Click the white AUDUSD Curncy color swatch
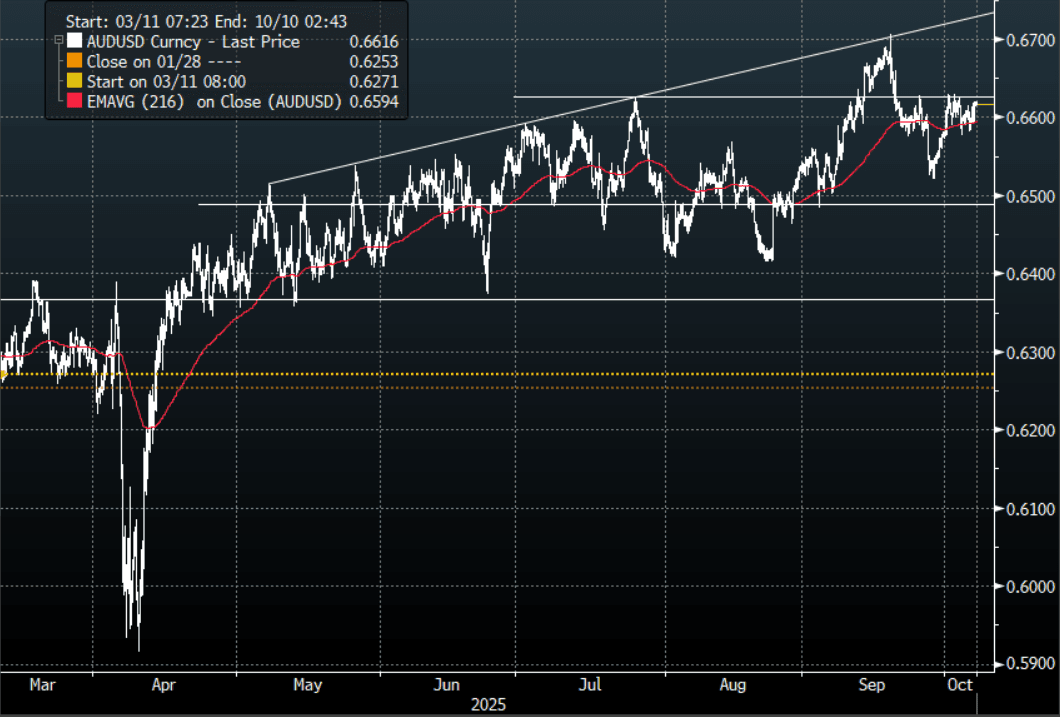 pyautogui.click(x=74, y=41)
